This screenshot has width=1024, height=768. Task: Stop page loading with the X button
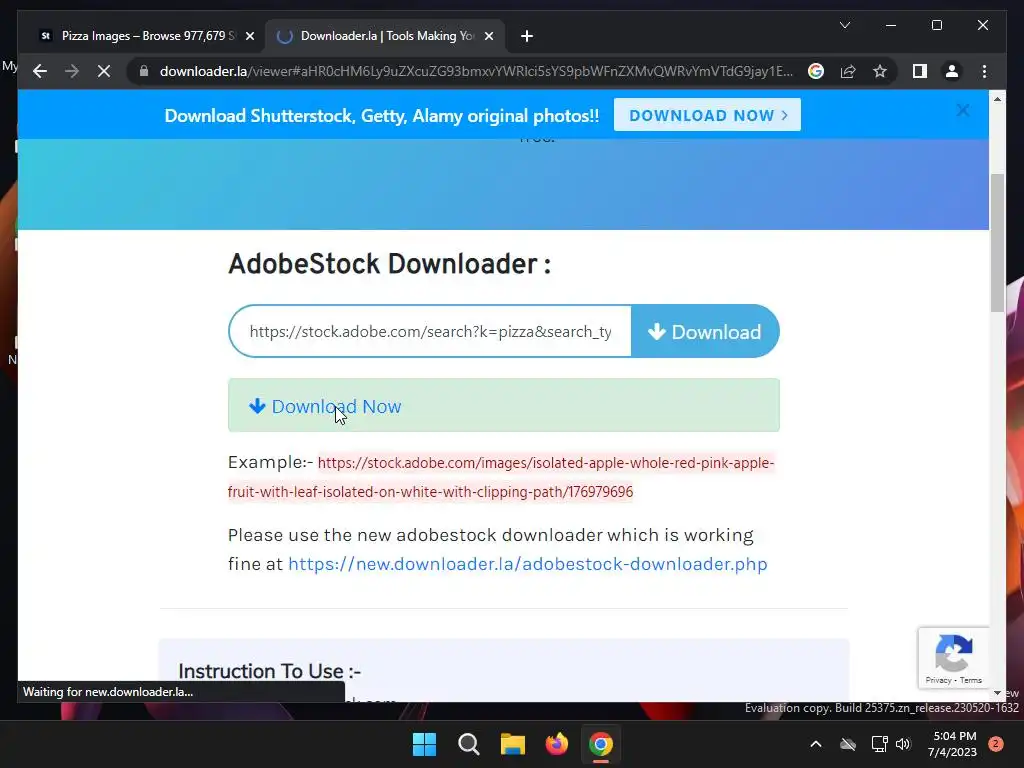coord(104,71)
